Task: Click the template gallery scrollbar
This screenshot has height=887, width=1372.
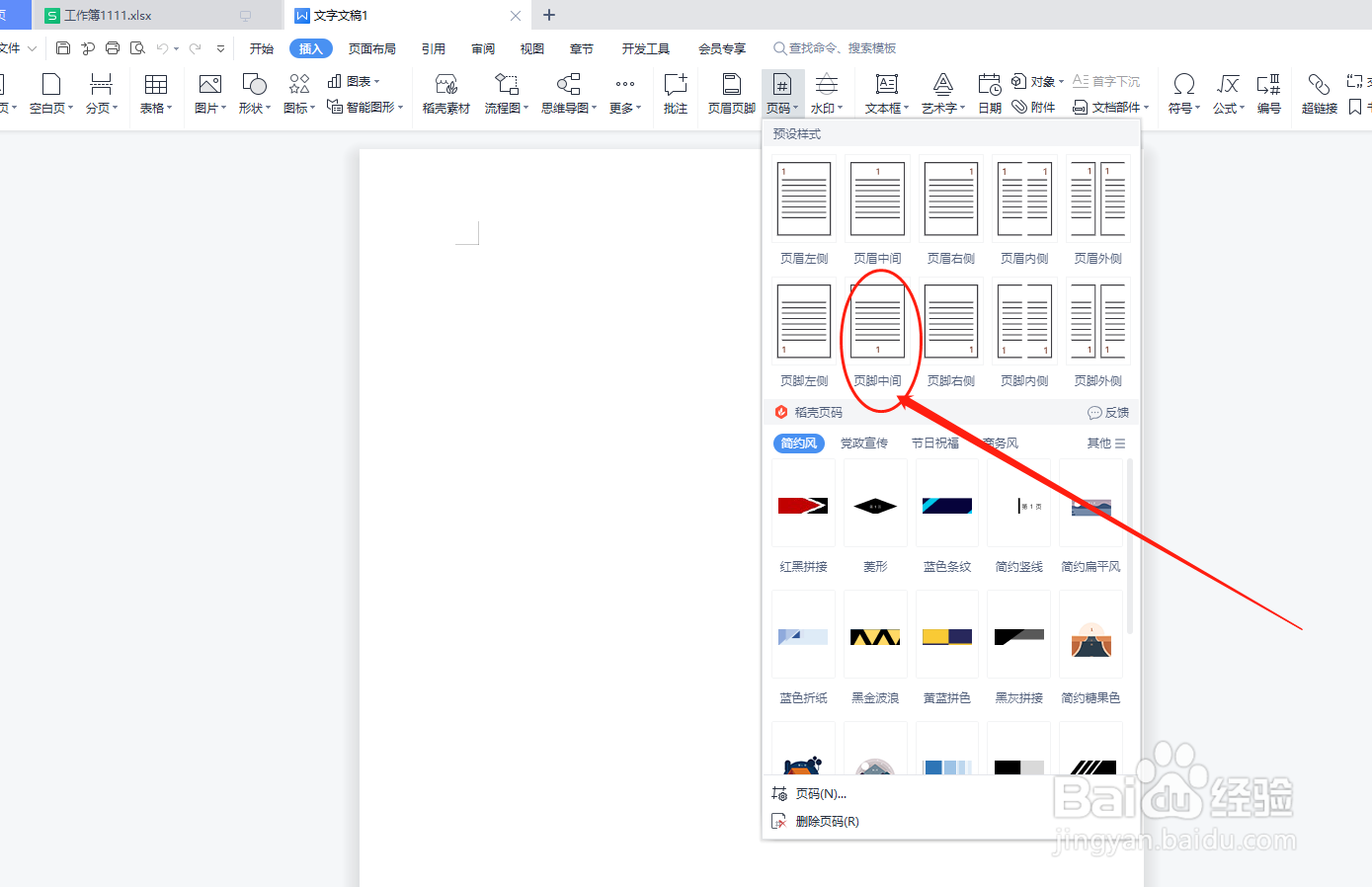Action: pos(1130,546)
